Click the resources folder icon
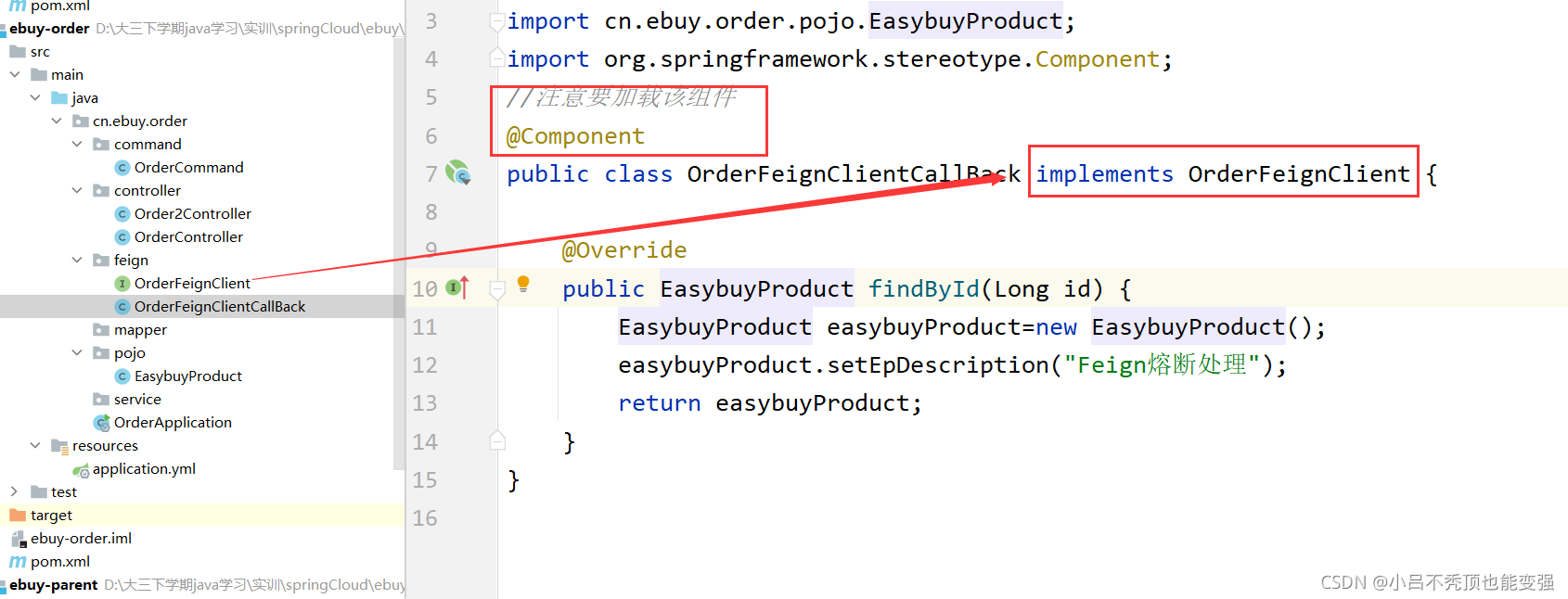 (59, 446)
